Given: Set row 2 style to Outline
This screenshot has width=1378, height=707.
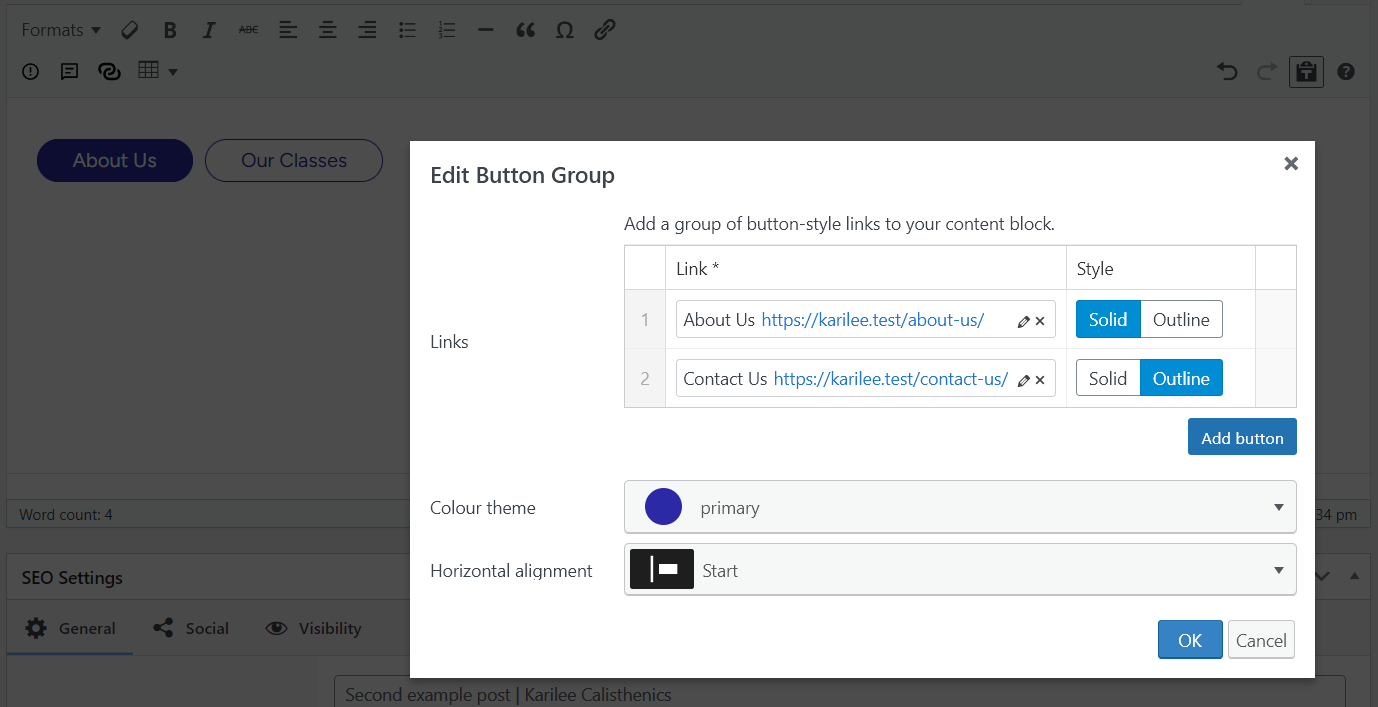Looking at the screenshot, I should click(x=1181, y=379).
